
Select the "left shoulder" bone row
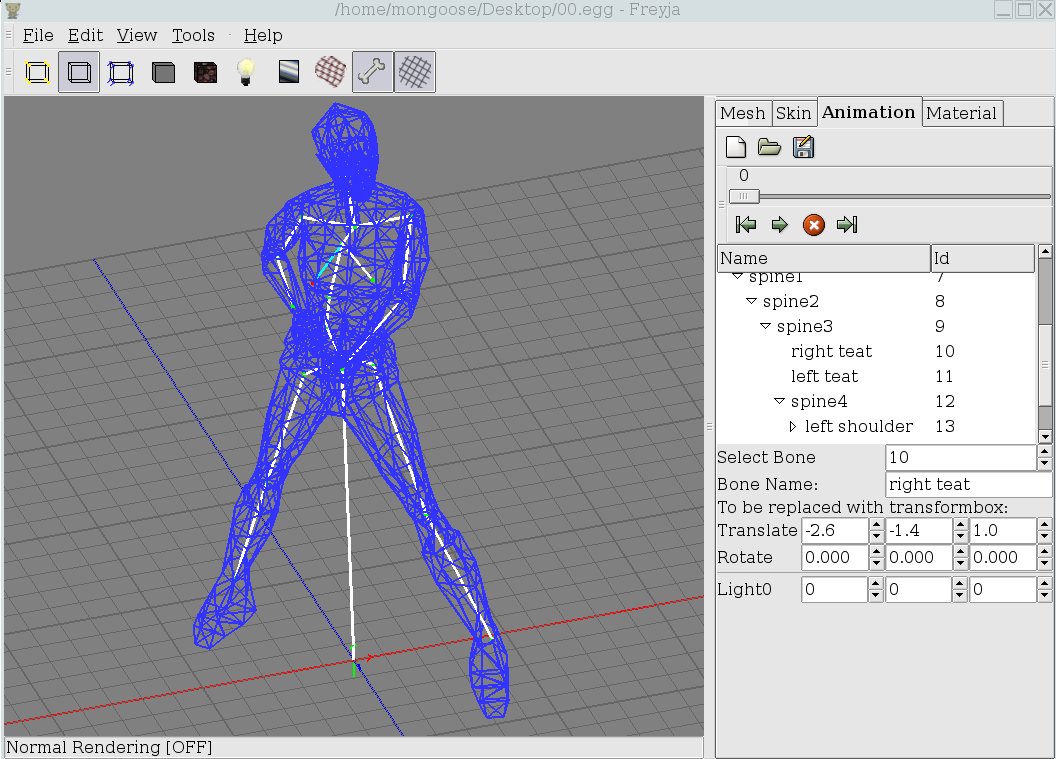coord(876,426)
